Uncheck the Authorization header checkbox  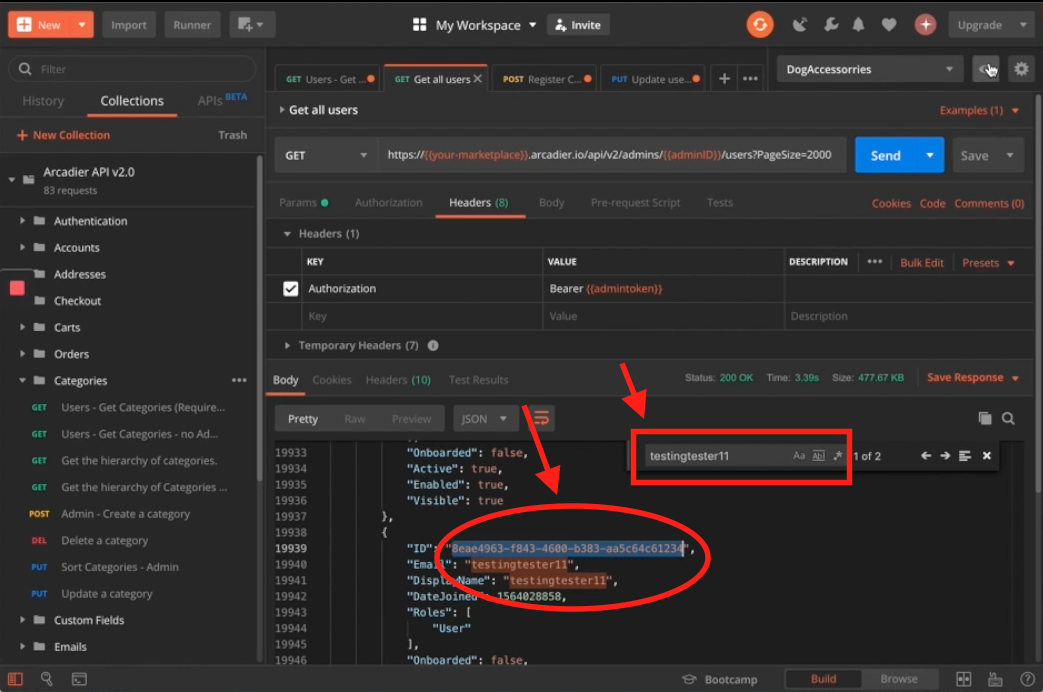coord(291,289)
